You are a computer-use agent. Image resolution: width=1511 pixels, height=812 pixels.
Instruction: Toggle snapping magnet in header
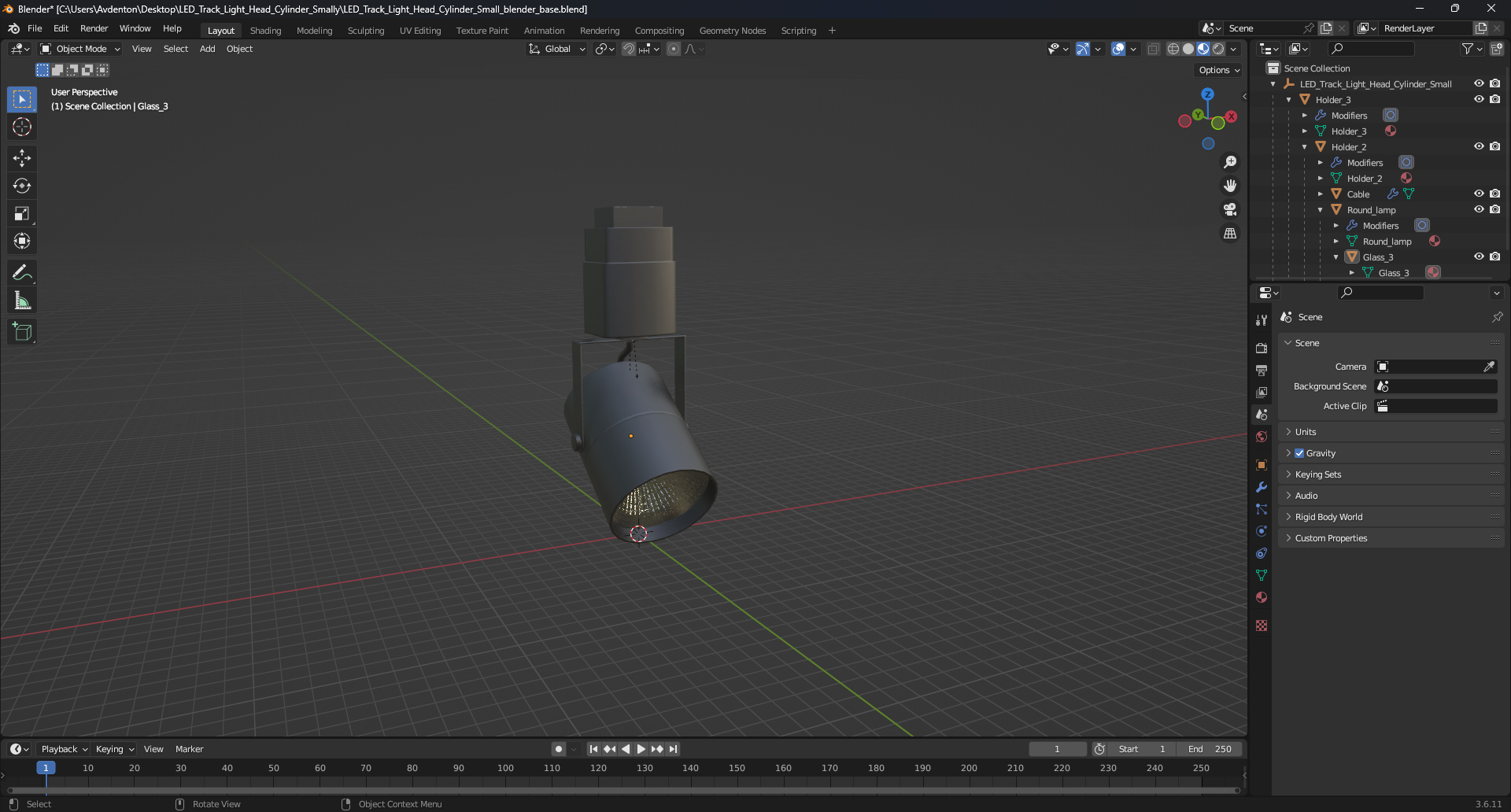[628, 49]
